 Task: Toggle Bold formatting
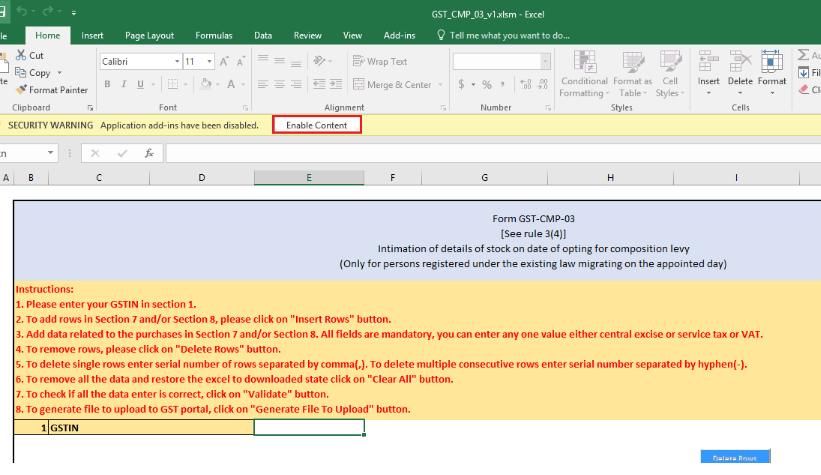coord(107,85)
